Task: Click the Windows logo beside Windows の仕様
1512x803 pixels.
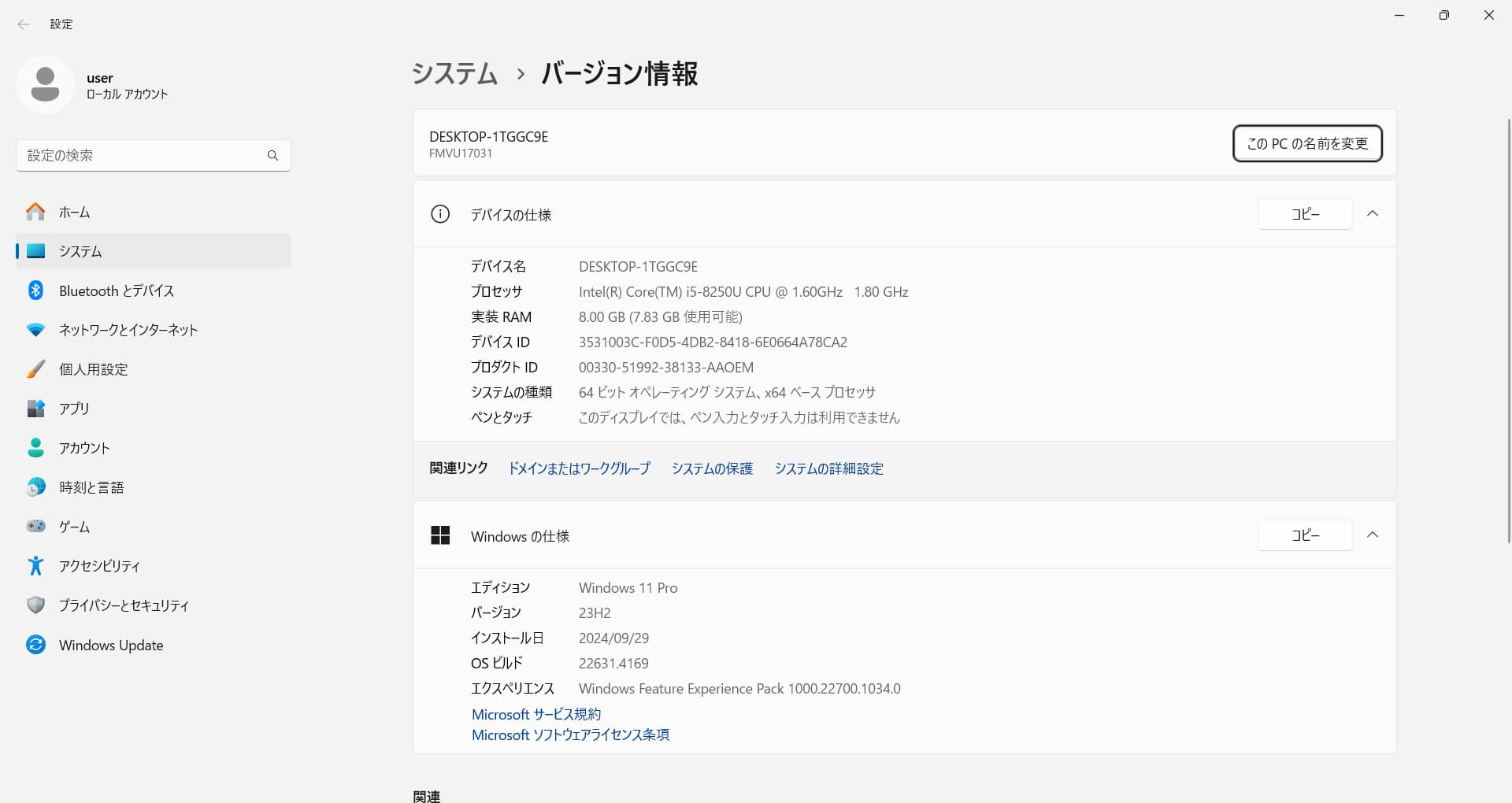Action: pos(440,535)
